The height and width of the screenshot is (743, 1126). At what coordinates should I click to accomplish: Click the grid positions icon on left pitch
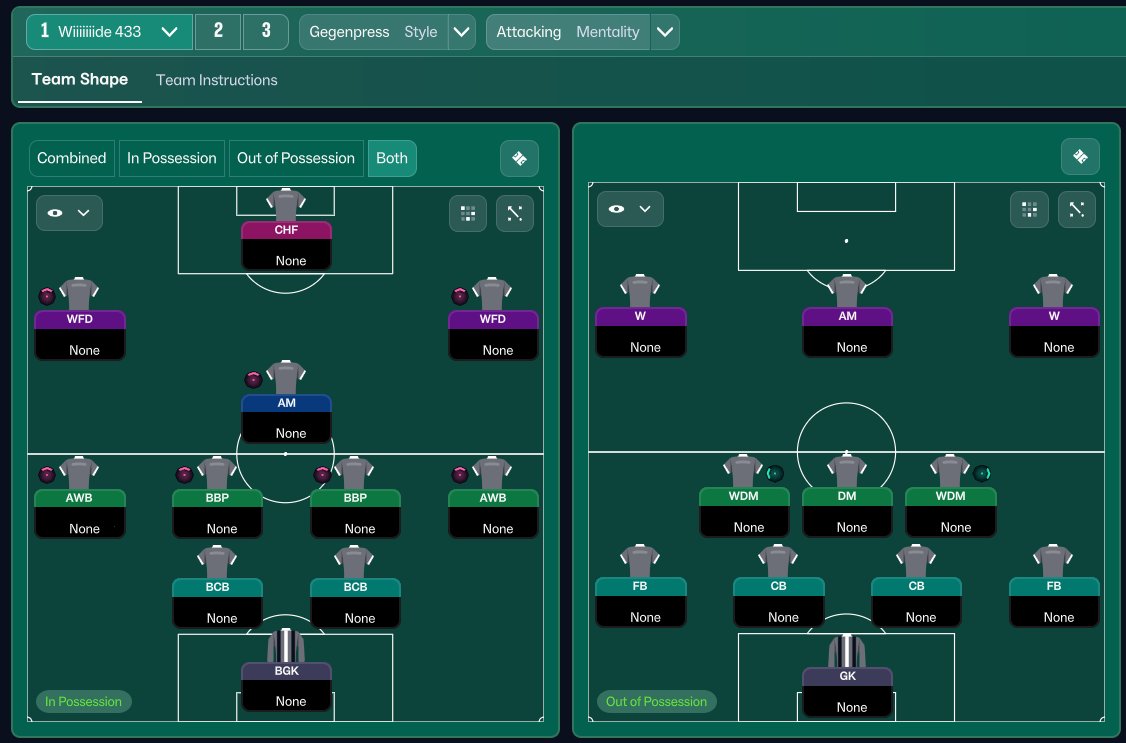[x=468, y=213]
